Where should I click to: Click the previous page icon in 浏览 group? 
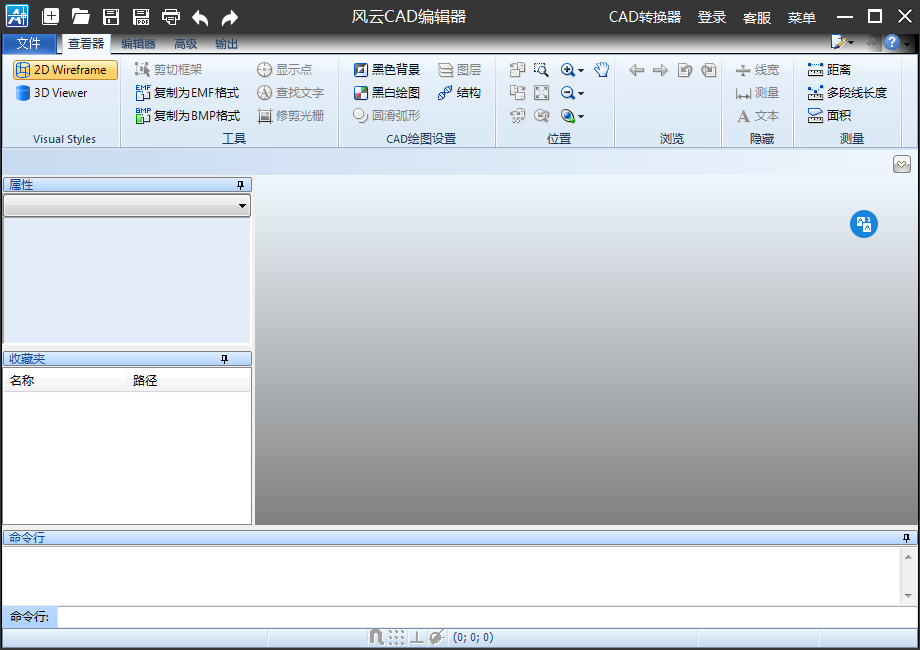tap(685, 70)
